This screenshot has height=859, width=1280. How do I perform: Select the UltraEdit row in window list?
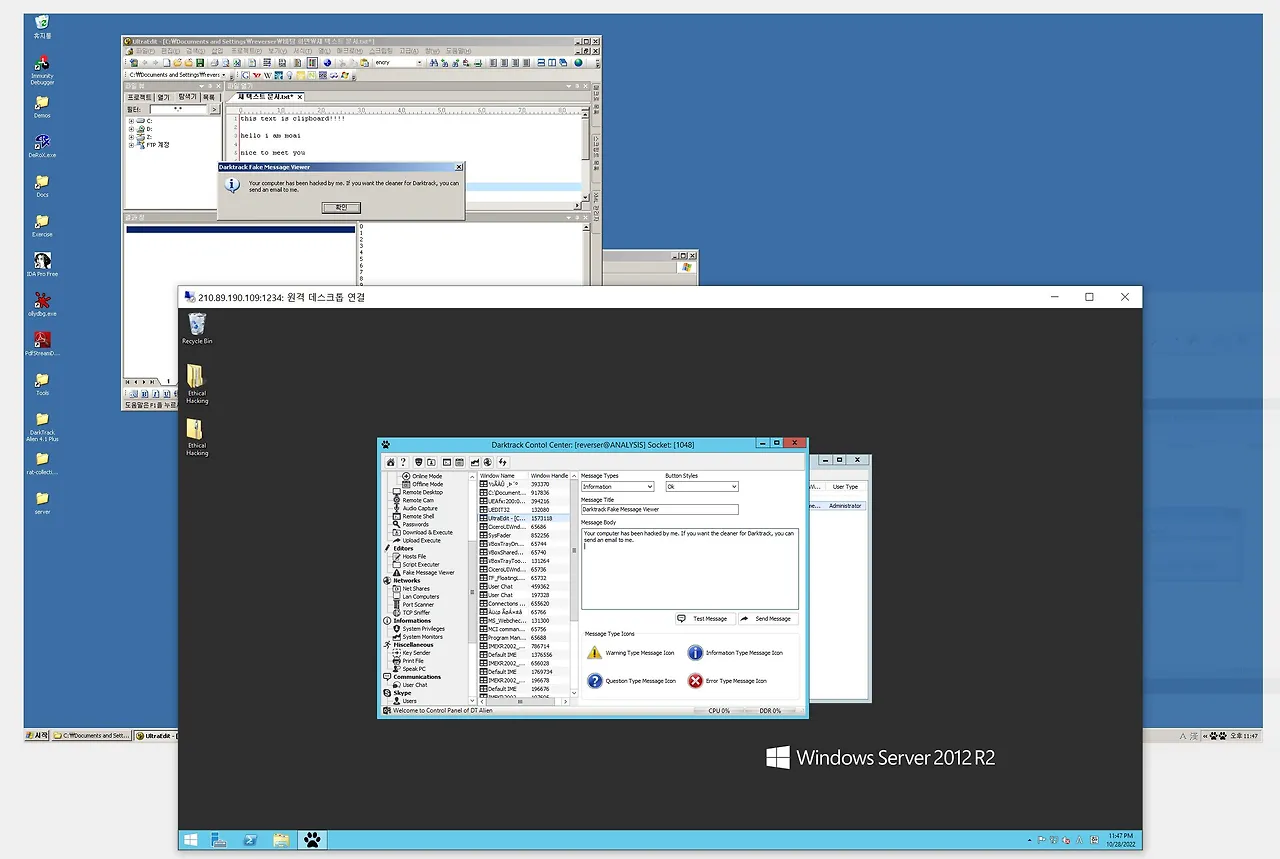523,519
